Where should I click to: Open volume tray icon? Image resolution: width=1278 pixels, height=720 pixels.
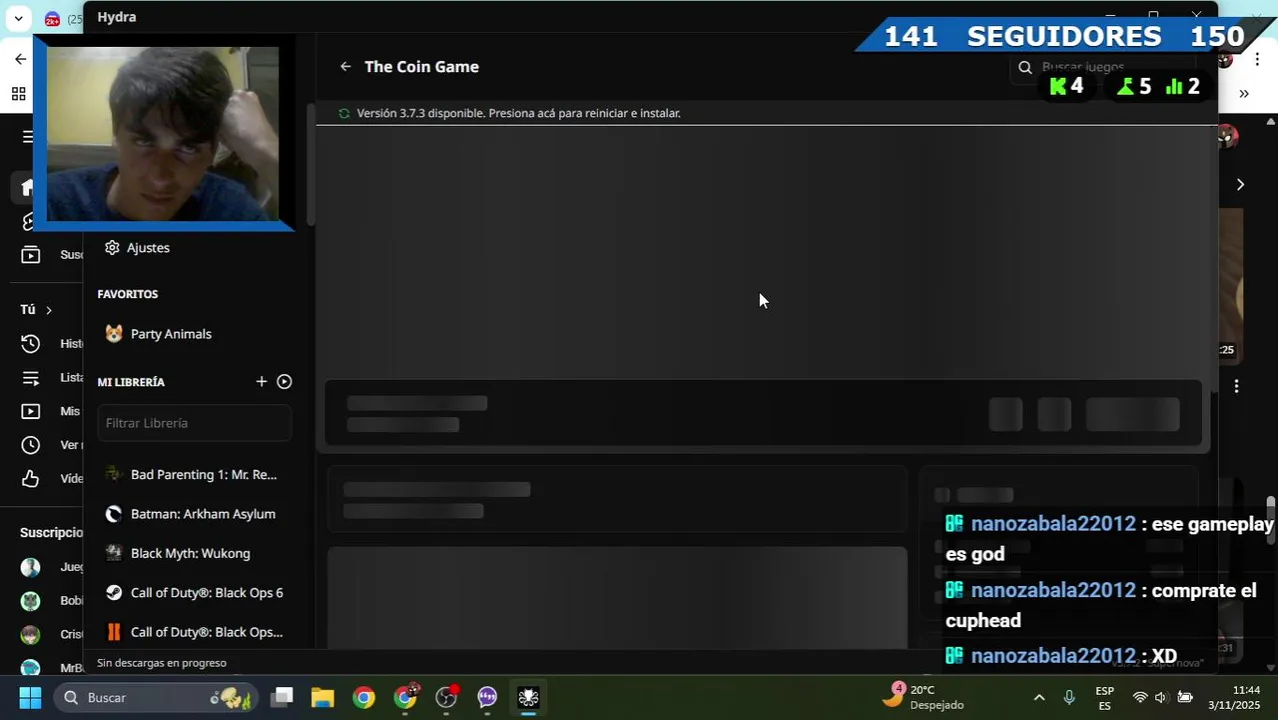pos(1161,698)
